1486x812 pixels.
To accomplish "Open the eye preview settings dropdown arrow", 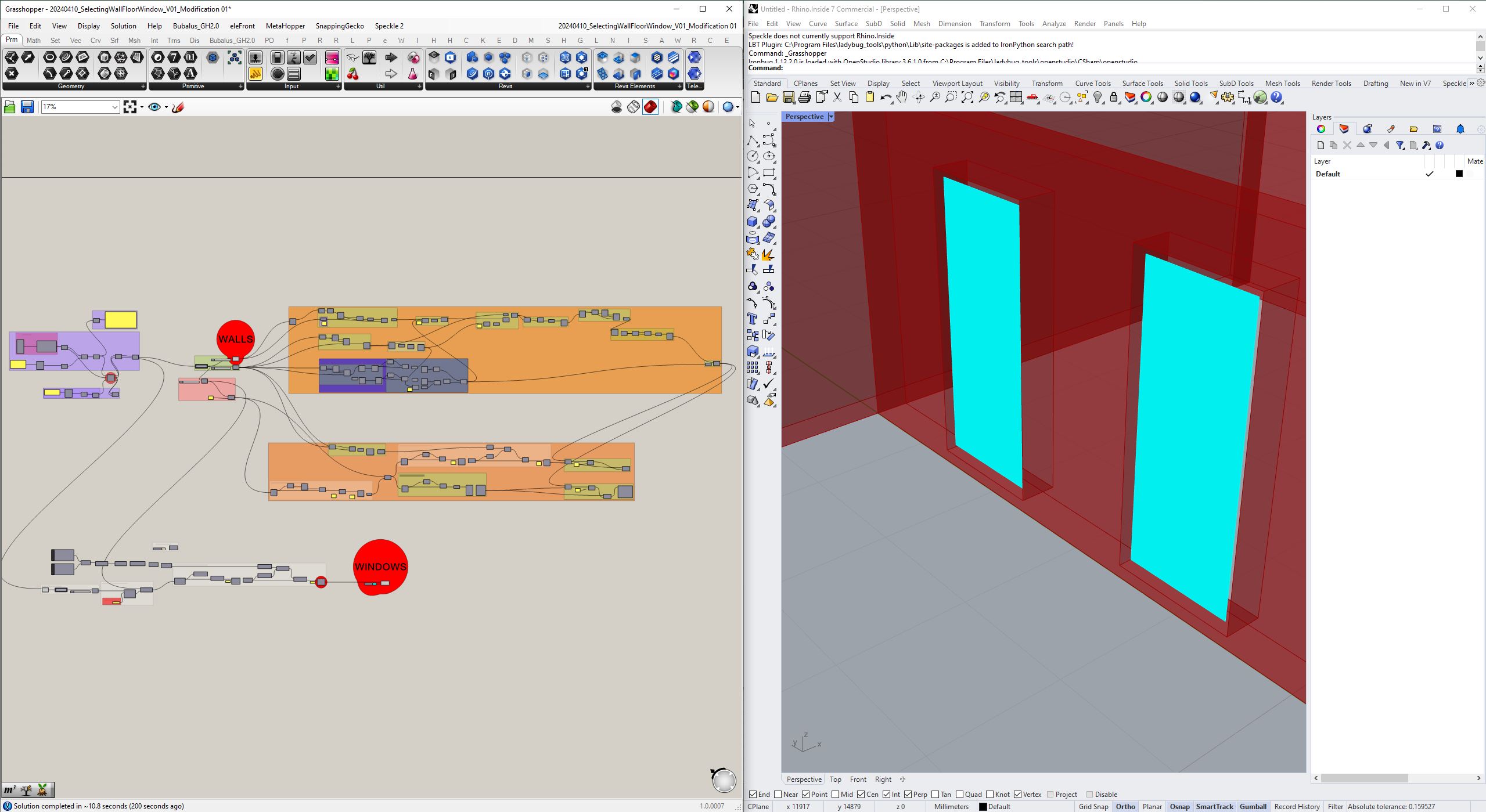I will click(x=166, y=107).
